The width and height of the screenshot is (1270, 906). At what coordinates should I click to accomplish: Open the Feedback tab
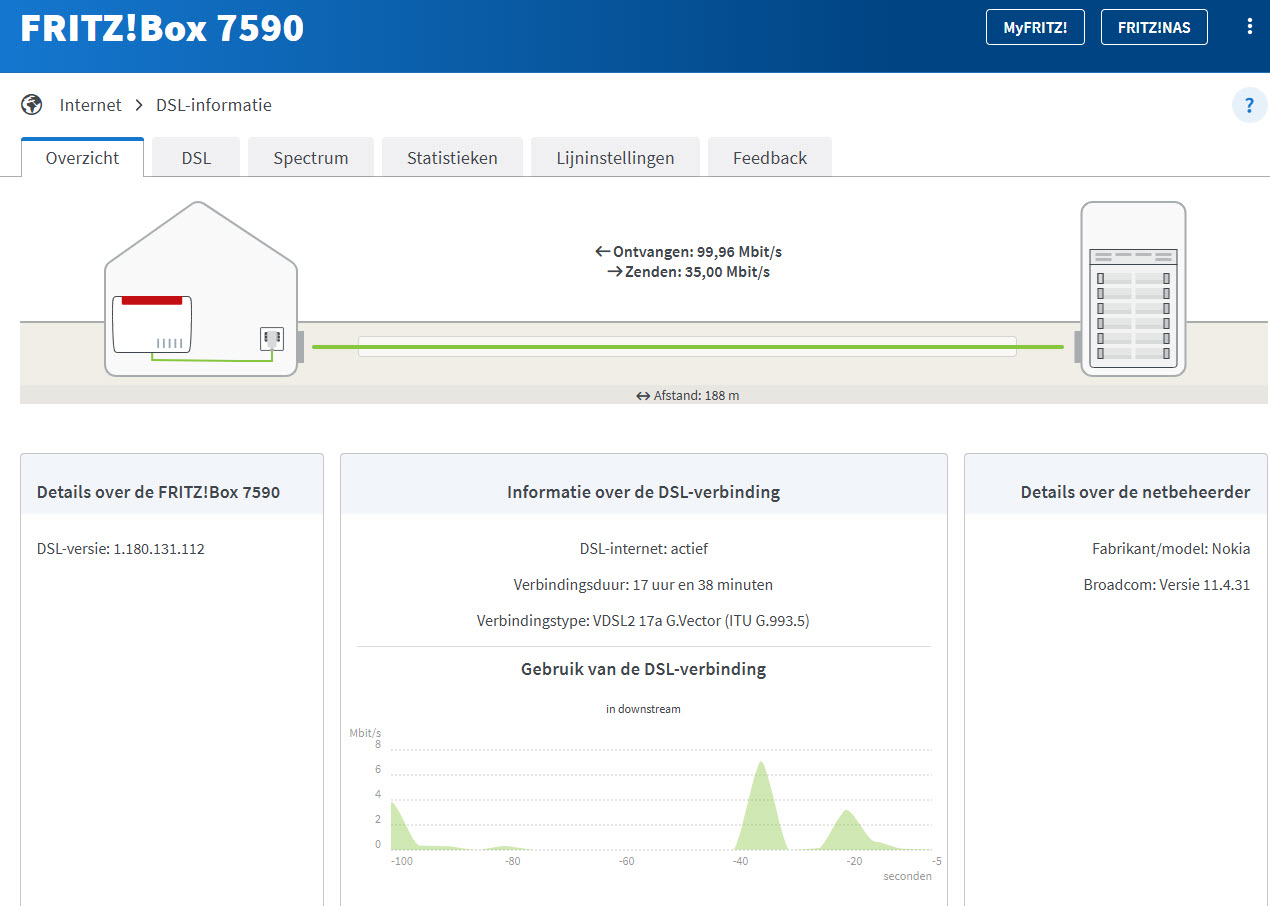coord(769,158)
